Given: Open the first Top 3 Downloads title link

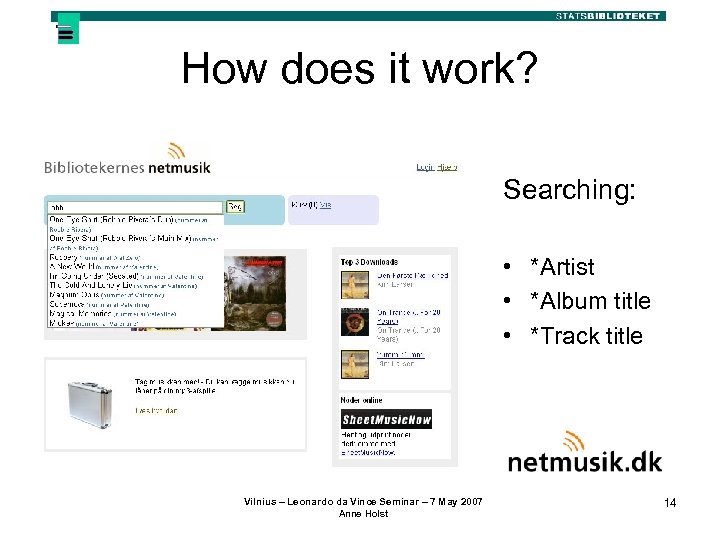Looking at the screenshot, I should [x=412, y=276].
